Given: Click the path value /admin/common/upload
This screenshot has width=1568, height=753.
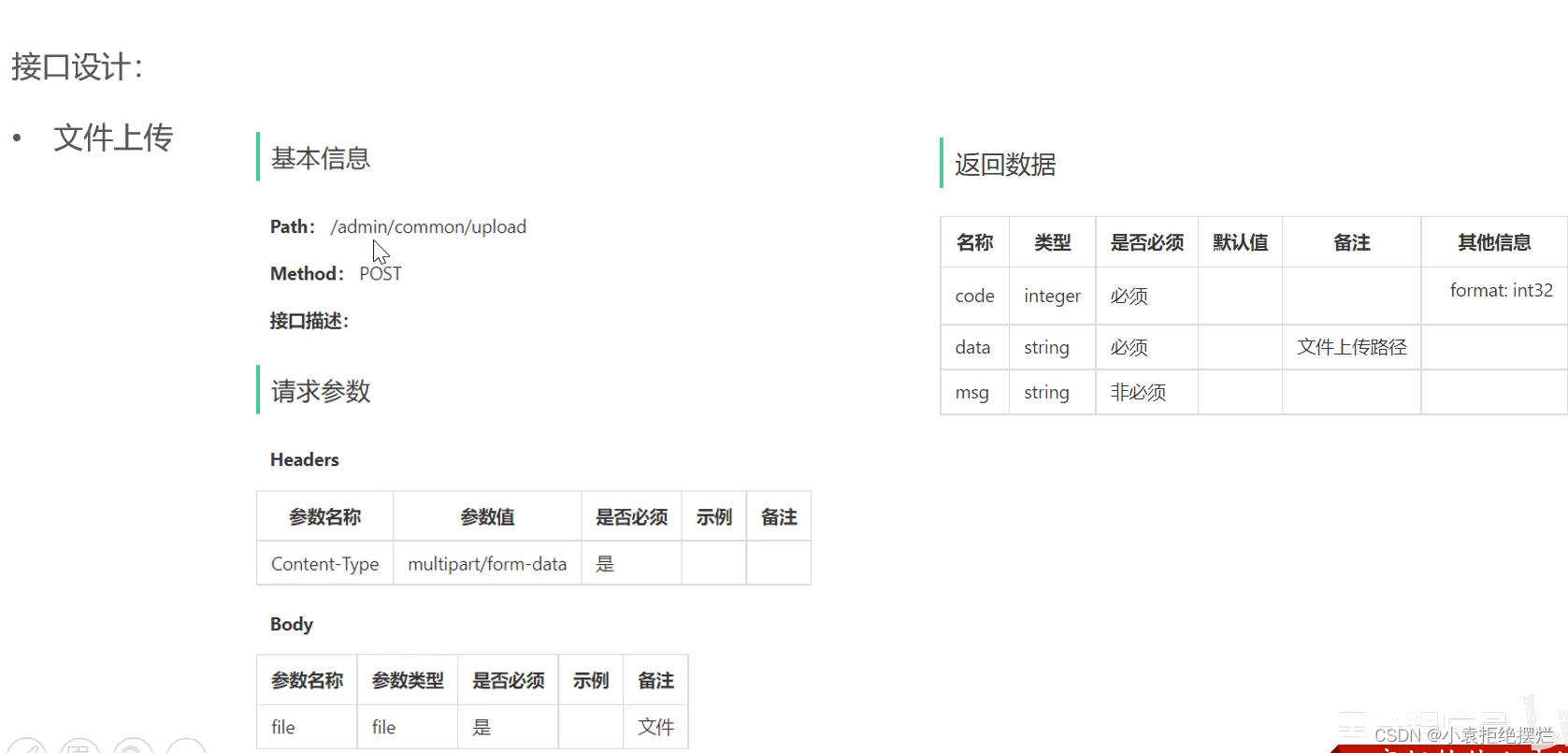Looking at the screenshot, I should click(428, 226).
